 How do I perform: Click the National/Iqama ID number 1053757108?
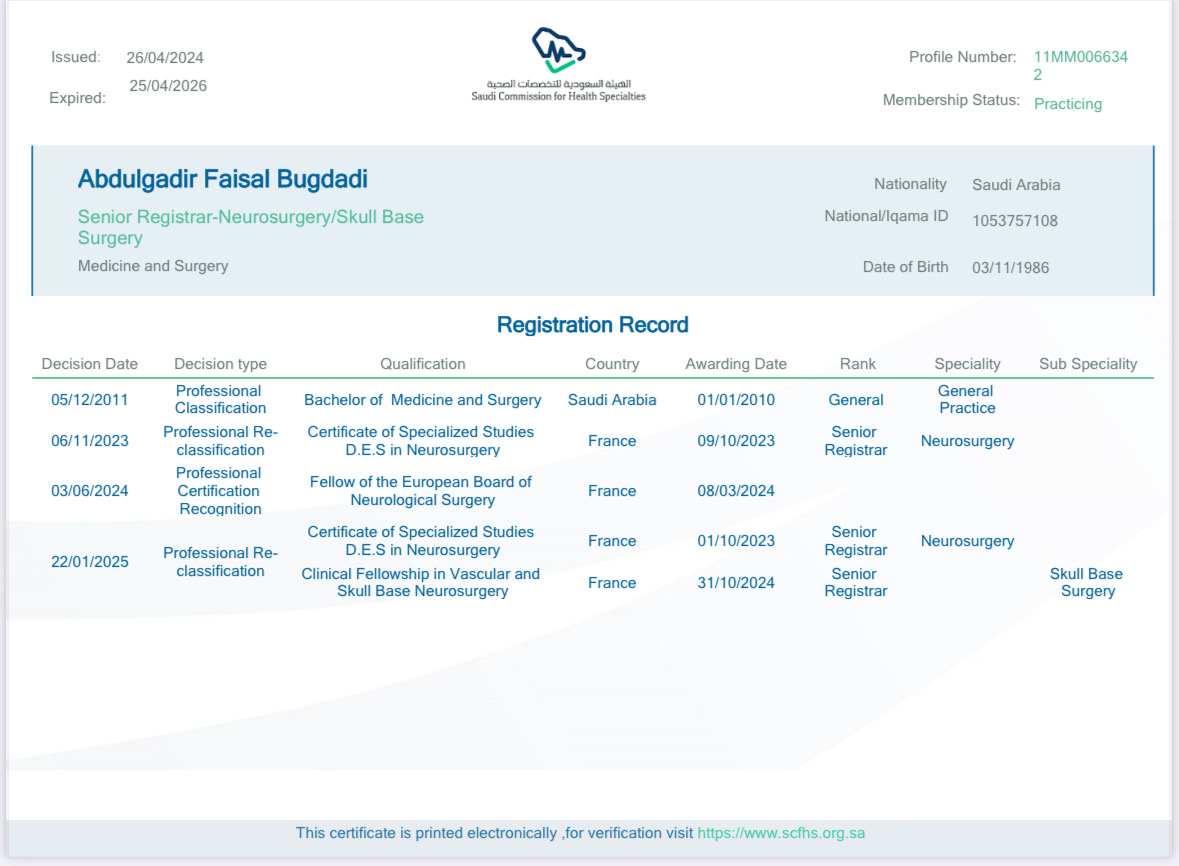pos(1014,221)
